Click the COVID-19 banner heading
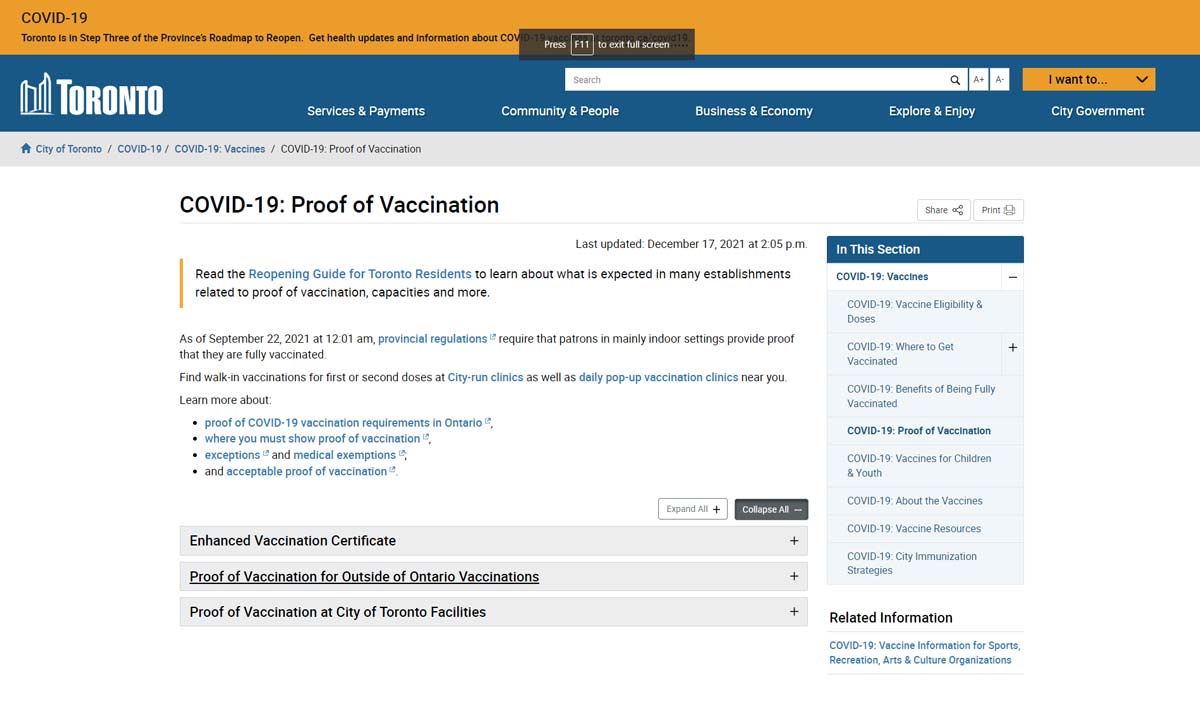 click(x=54, y=18)
